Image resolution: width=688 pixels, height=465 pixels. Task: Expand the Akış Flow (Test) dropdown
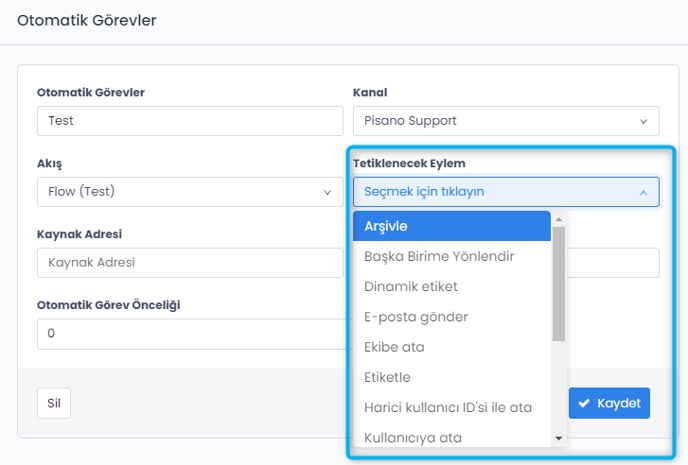coord(190,191)
